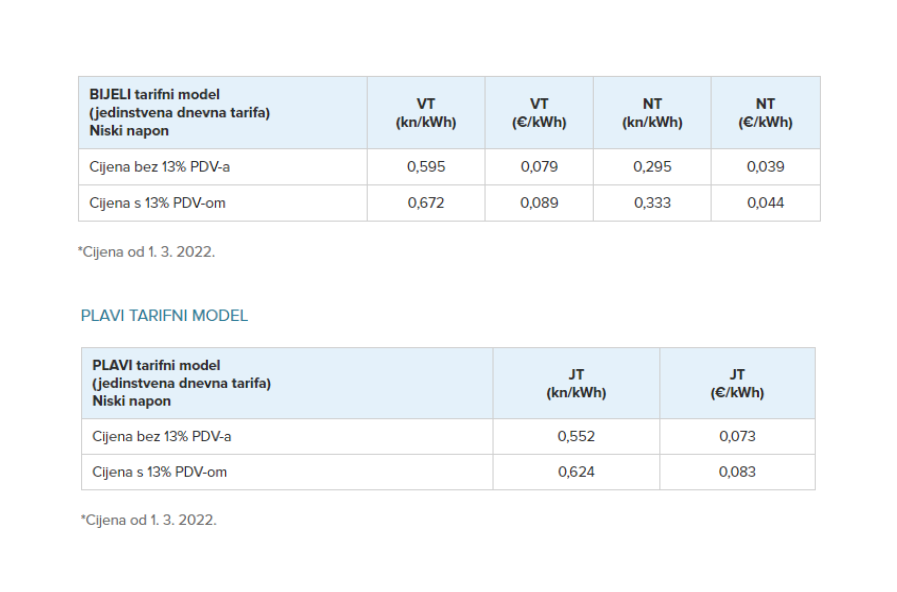
Task: Select the 0,552 JT price cell
Action: pos(576,436)
